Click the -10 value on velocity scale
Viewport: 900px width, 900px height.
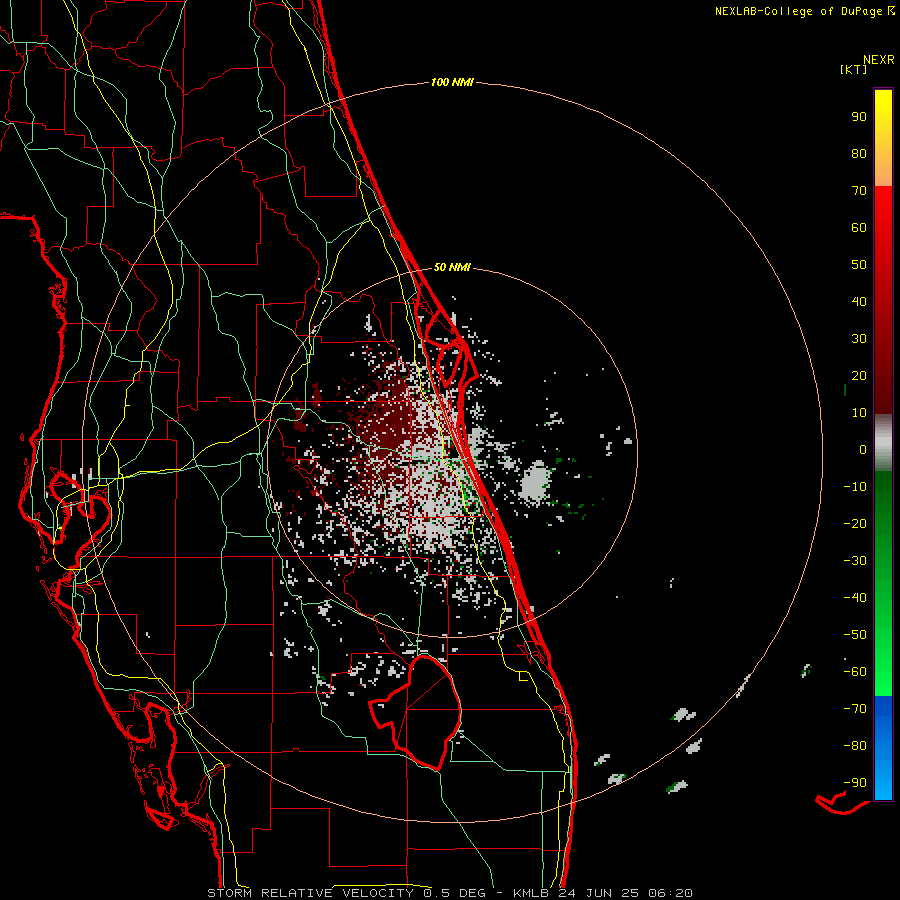855,487
